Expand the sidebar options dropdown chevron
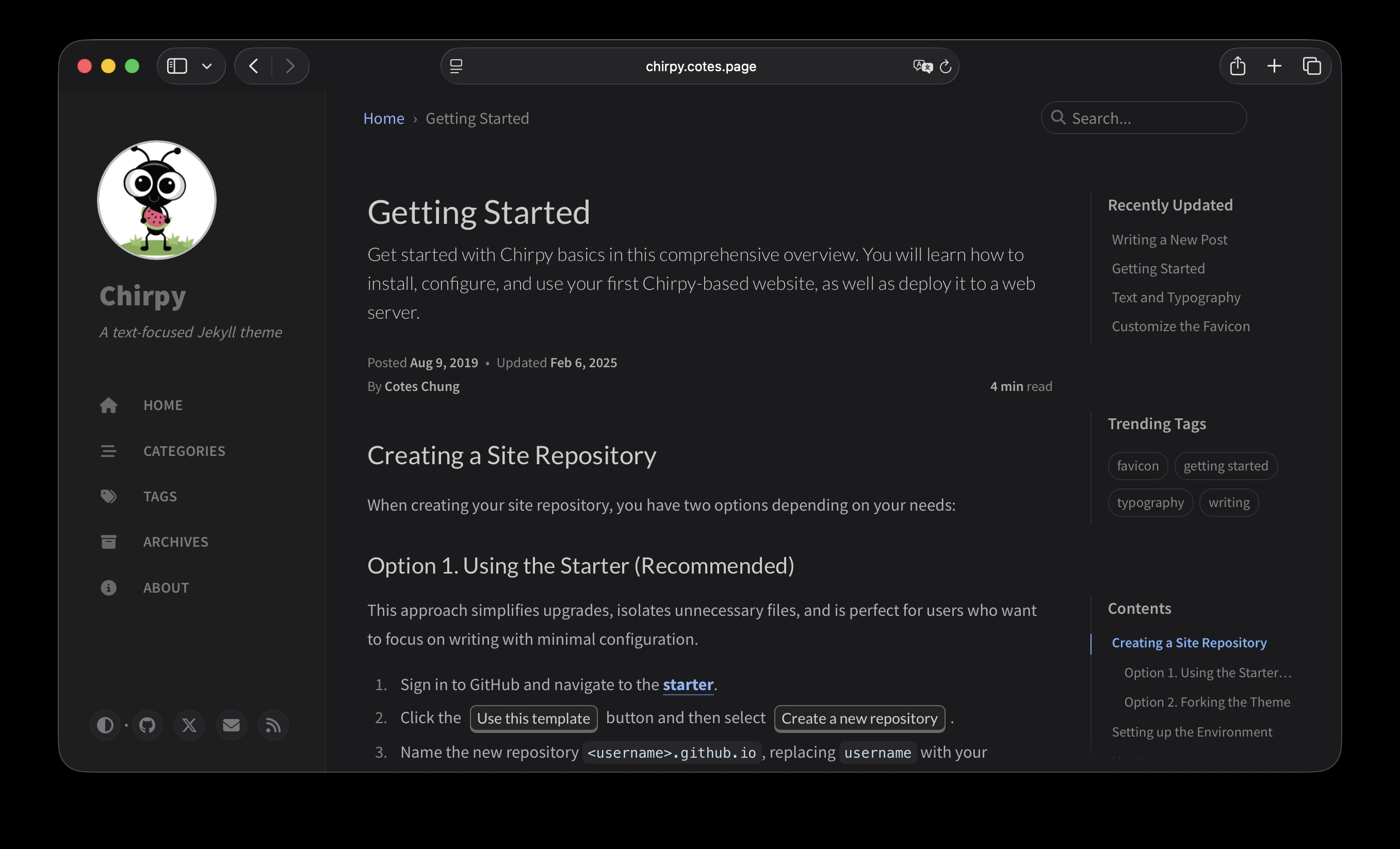1400x849 pixels. tap(207, 67)
